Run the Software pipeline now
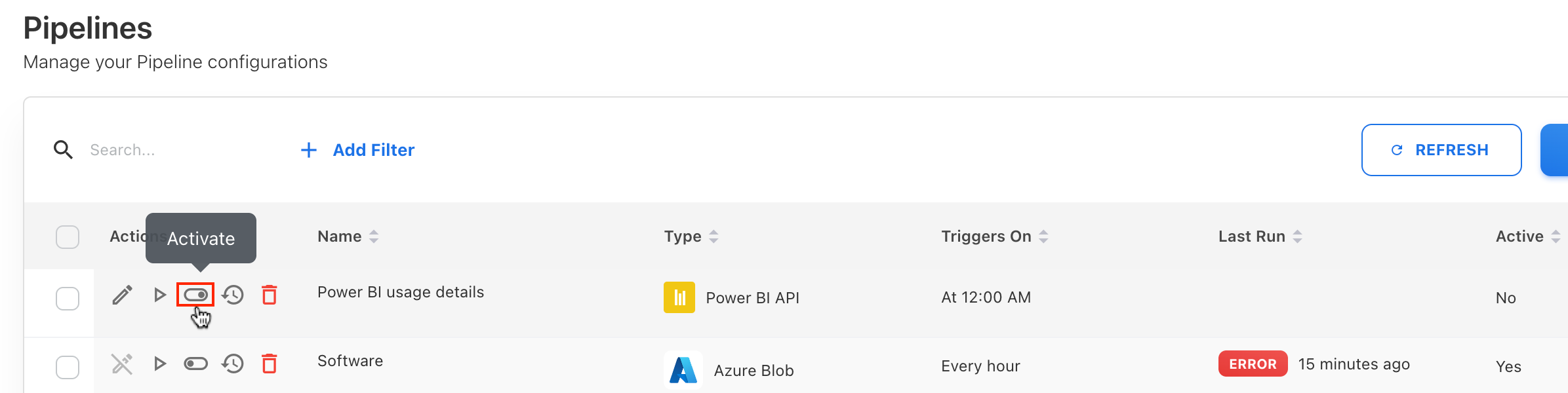Image resolution: width=1568 pixels, height=393 pixels. click(159, 364)
